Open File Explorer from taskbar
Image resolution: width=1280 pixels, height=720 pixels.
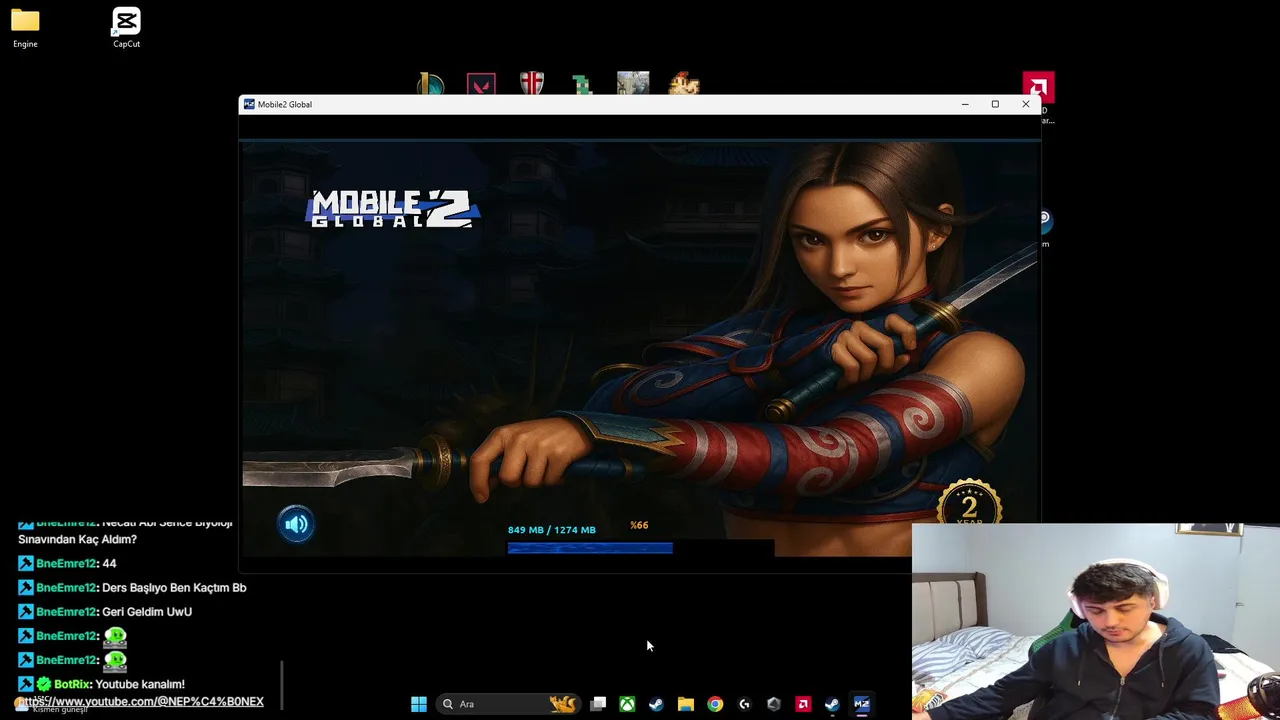coord(685,704)
